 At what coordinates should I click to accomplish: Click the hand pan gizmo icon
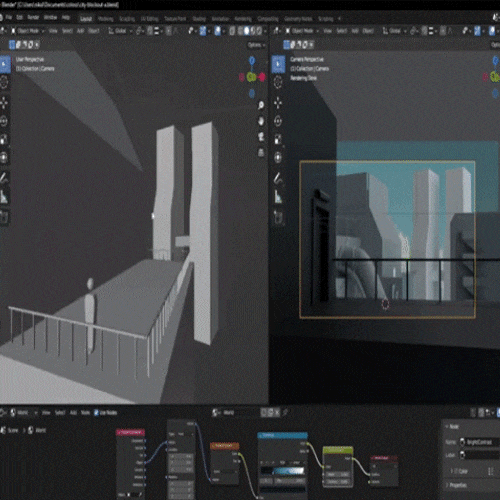coord(261,121)
